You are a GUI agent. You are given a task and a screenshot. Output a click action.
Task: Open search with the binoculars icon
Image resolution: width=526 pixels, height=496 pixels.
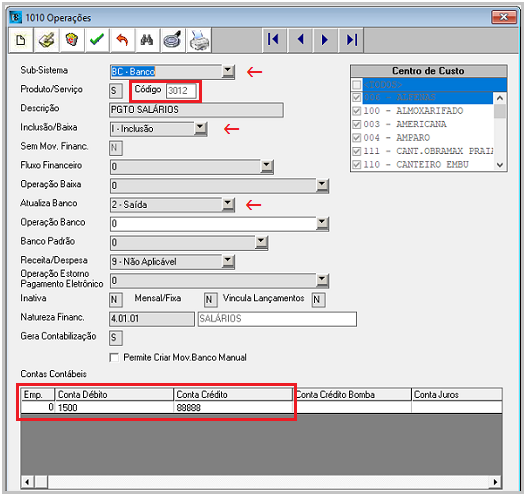coord(147,40)
